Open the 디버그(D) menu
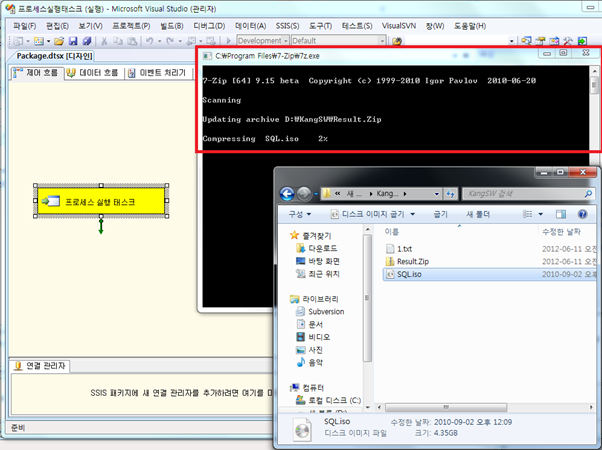602x450 pixels. (209, 26)
